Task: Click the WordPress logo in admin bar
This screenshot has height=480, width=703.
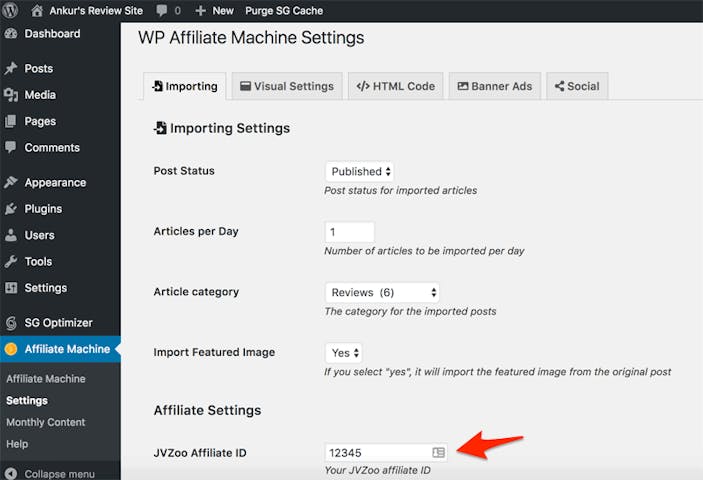Action: pyautogui.click(x=11, y=10)
